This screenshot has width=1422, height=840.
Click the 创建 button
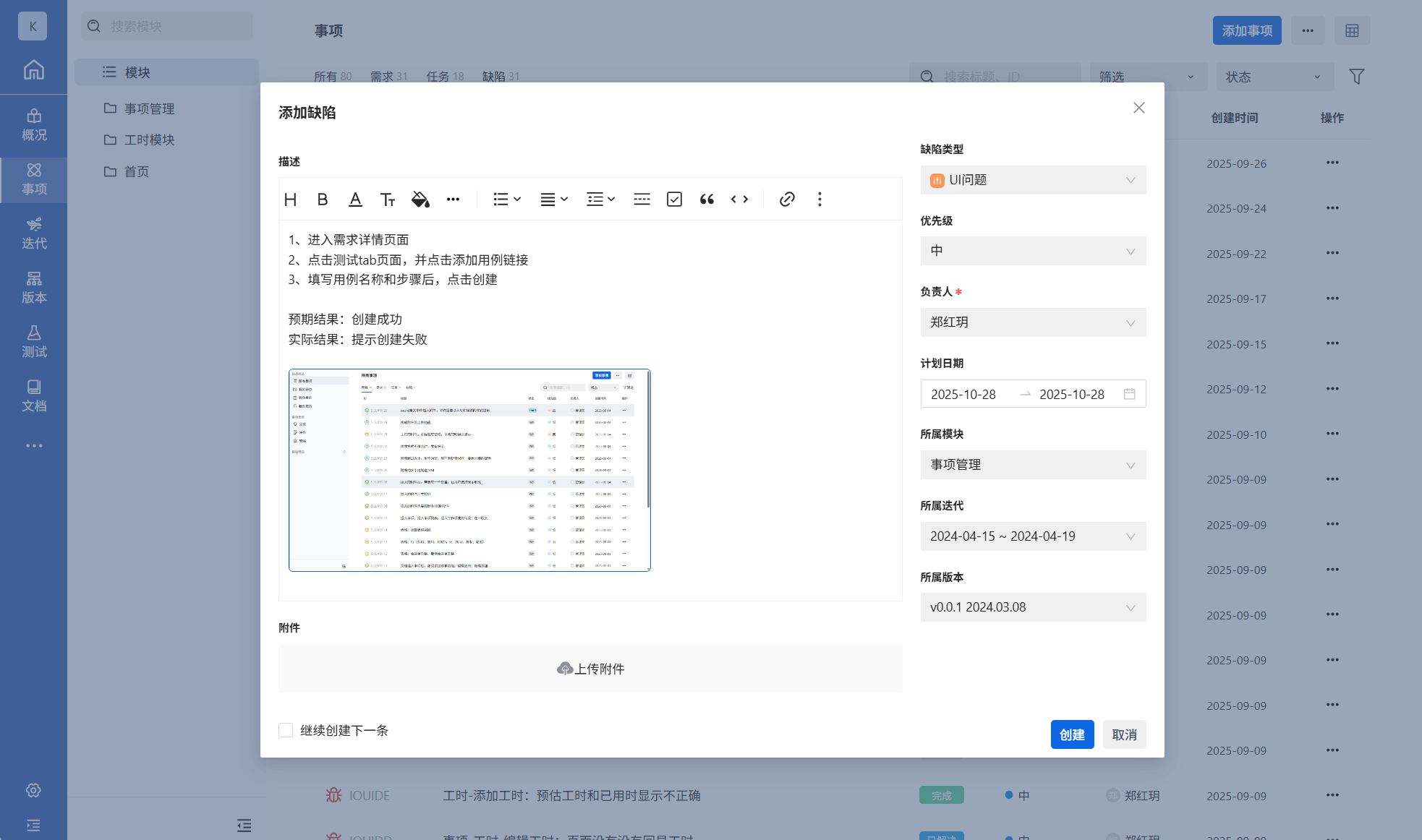click(1072, 734)
